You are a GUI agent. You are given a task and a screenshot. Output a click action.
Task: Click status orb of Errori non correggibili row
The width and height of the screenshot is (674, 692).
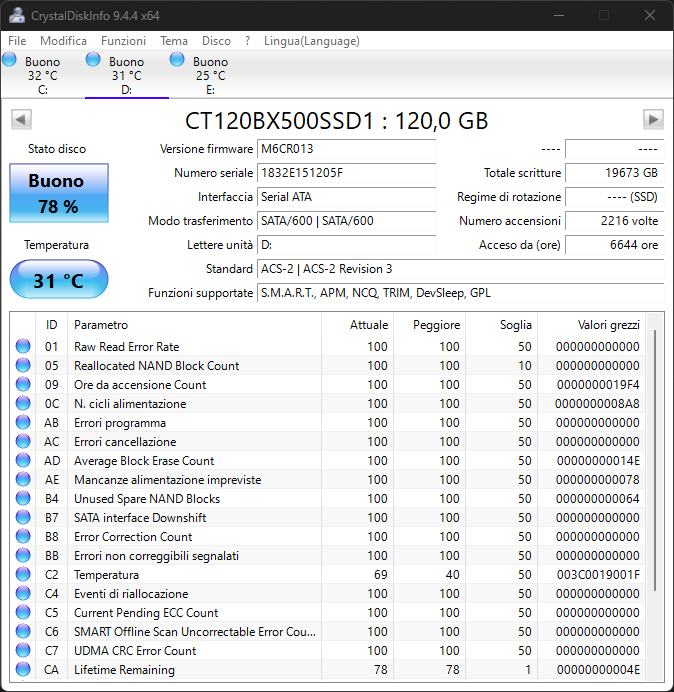[x=23, y=555]
